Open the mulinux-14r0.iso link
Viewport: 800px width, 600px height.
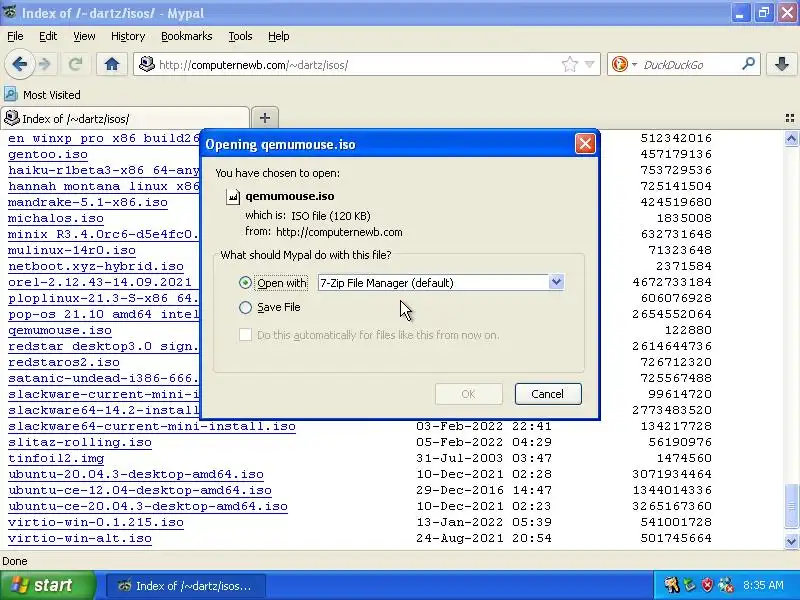point(72,250)
